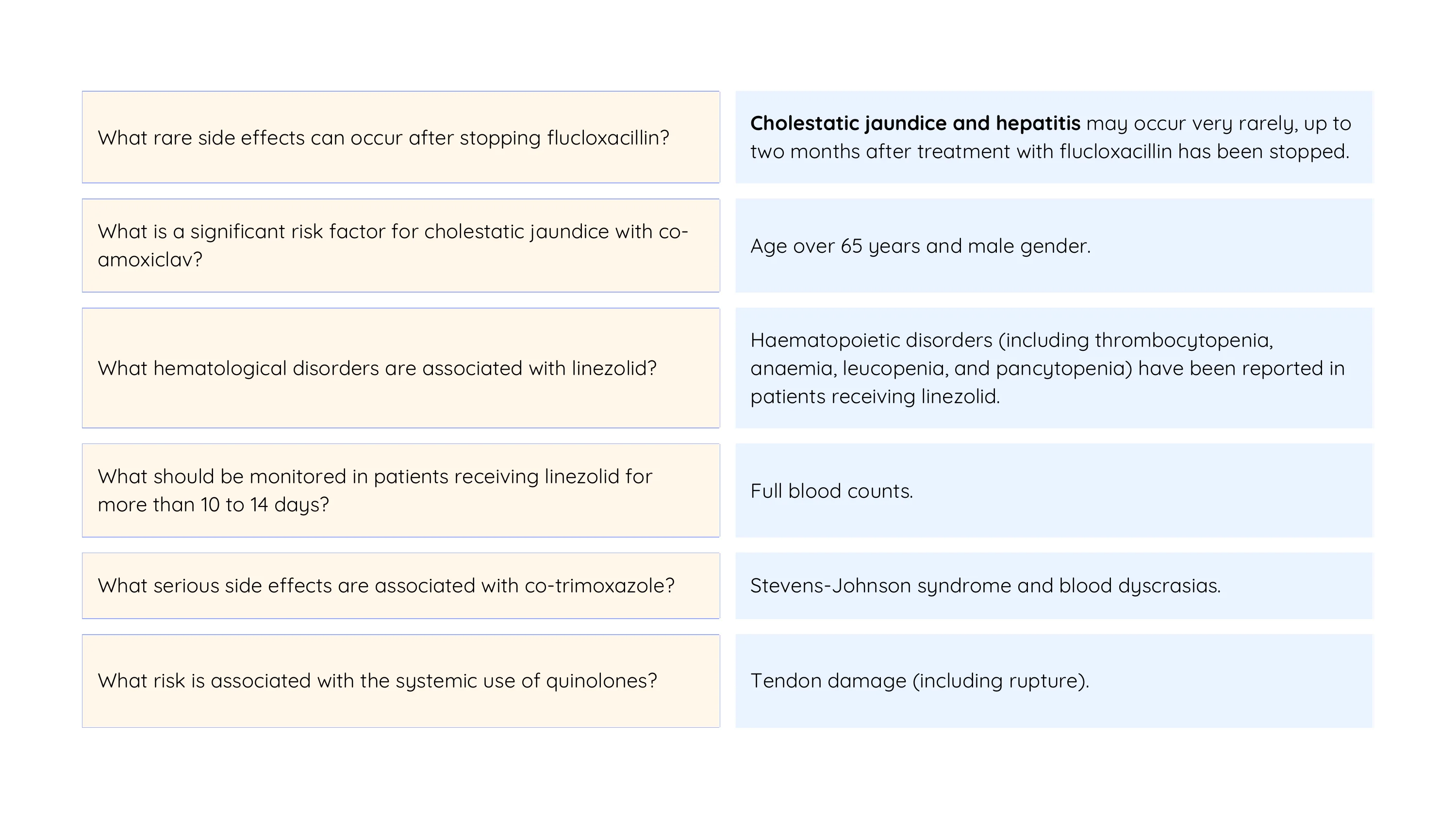Click the word 'pancytopenia' in linezolid answer
Screen dimensions: 1456x819
point(1064,369)
